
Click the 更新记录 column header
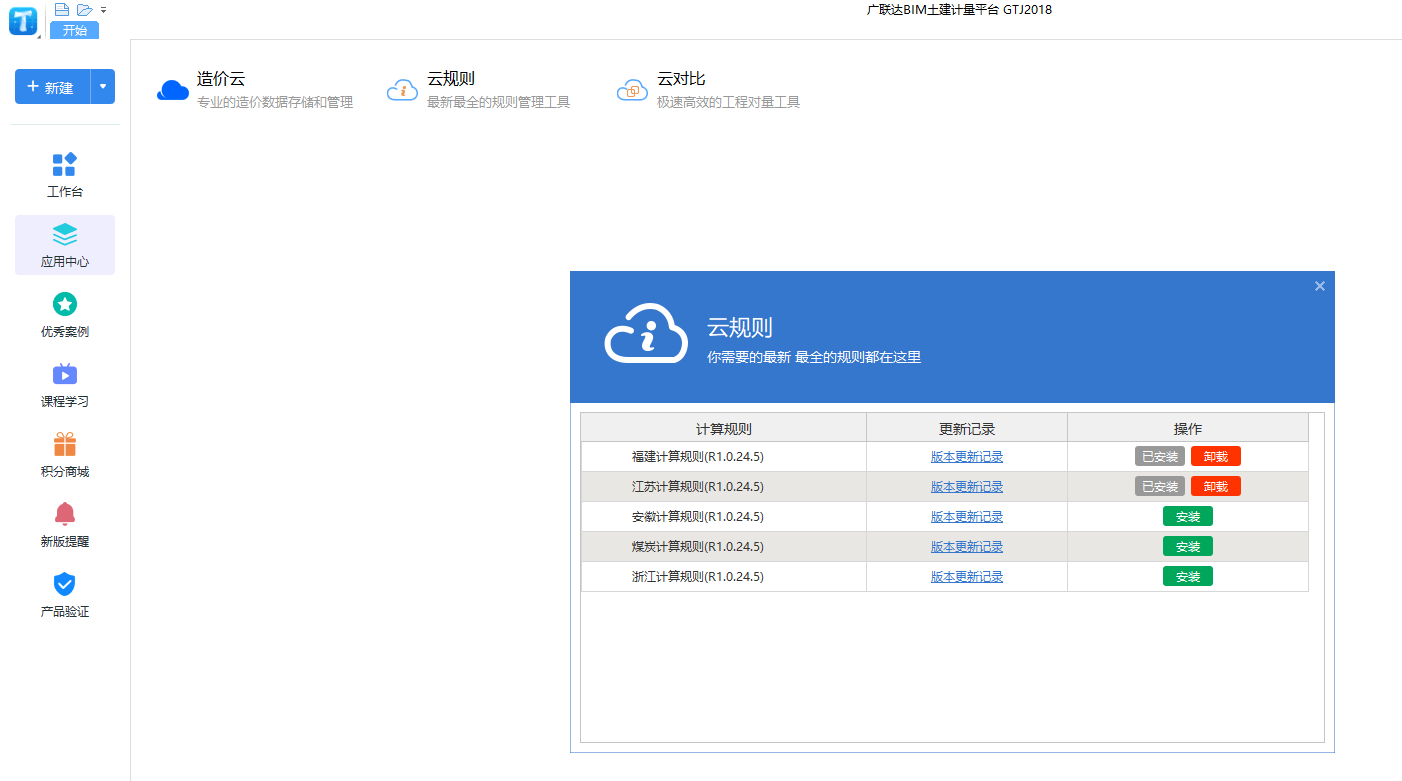967,428
